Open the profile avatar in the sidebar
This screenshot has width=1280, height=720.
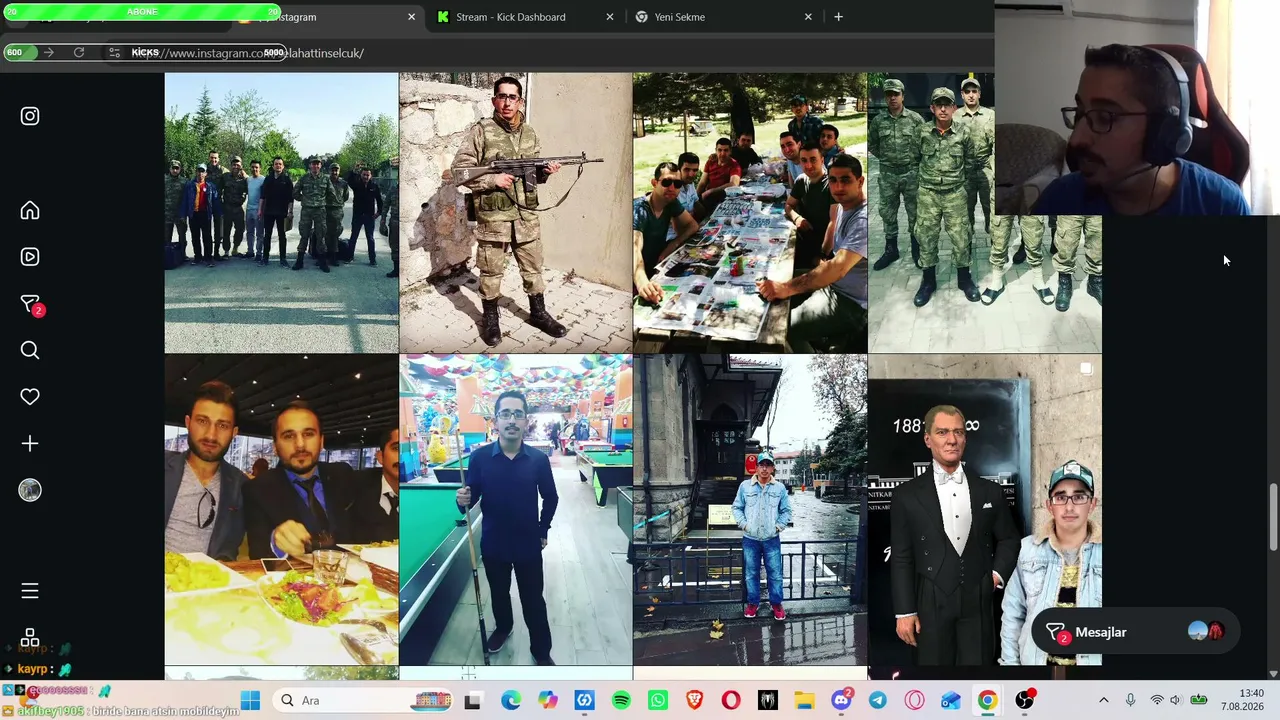point(30,490)
